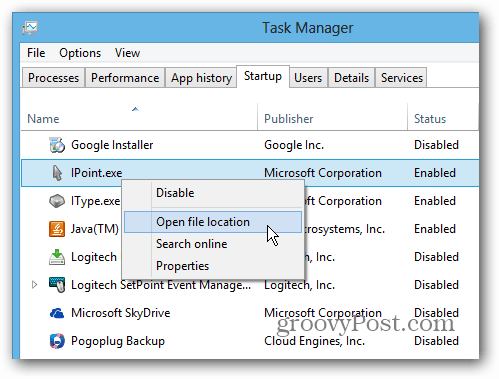
Task: Click Enabled status of Java(TM) row
Action: pos(435,229)
